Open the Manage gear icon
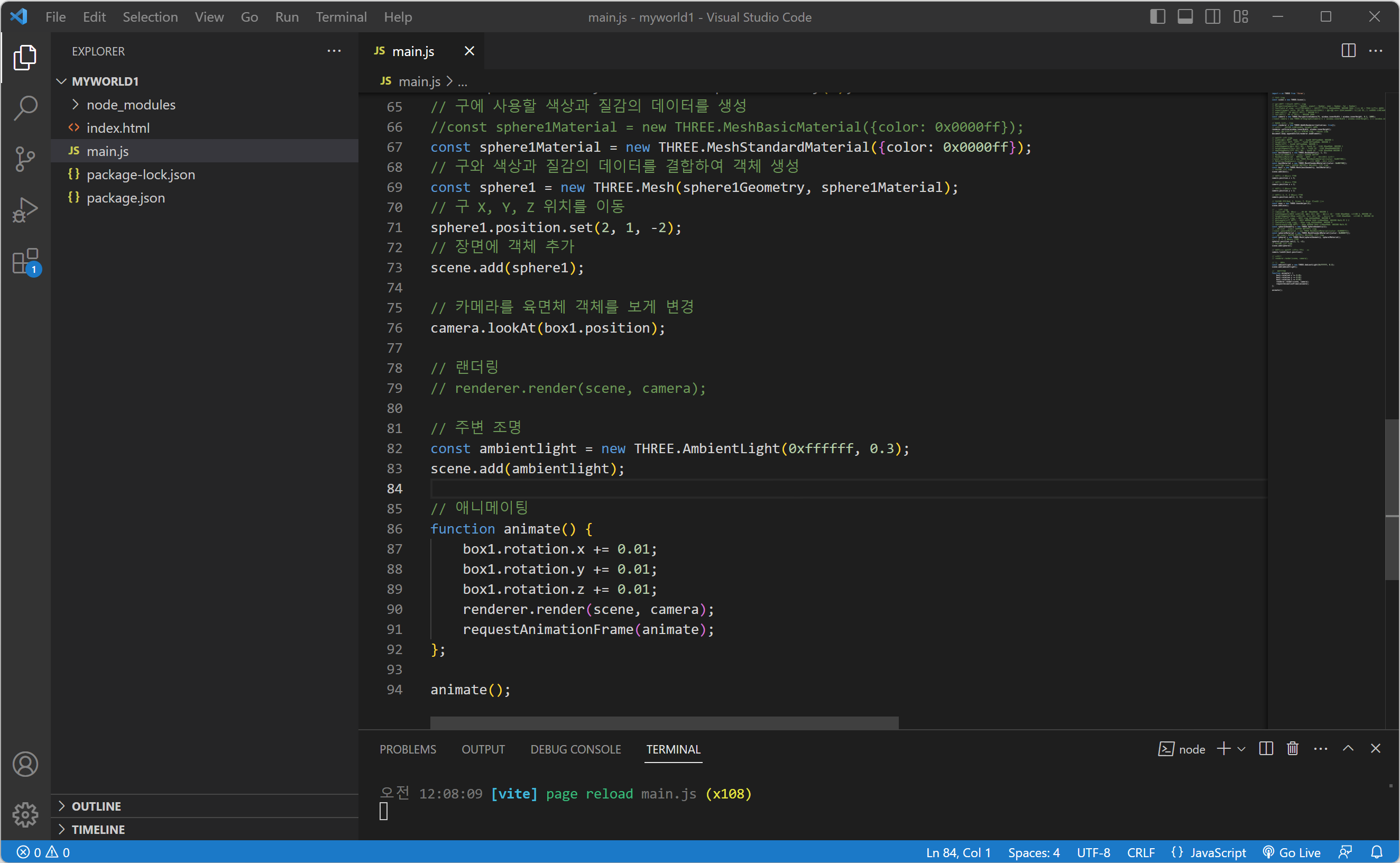This screenshot has height=863, width=1400. (x=25, y=814)
